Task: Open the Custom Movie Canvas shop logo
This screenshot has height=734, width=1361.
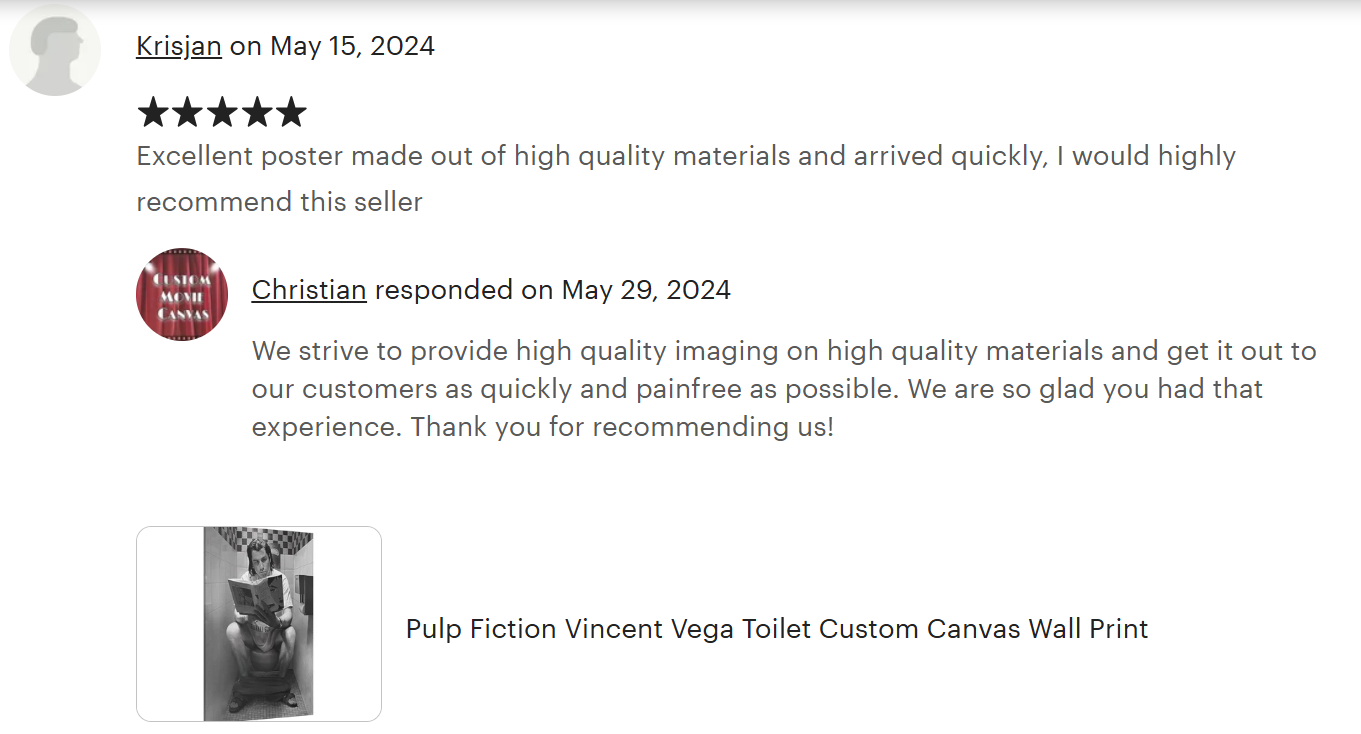Action: click(x=182, y=294)
